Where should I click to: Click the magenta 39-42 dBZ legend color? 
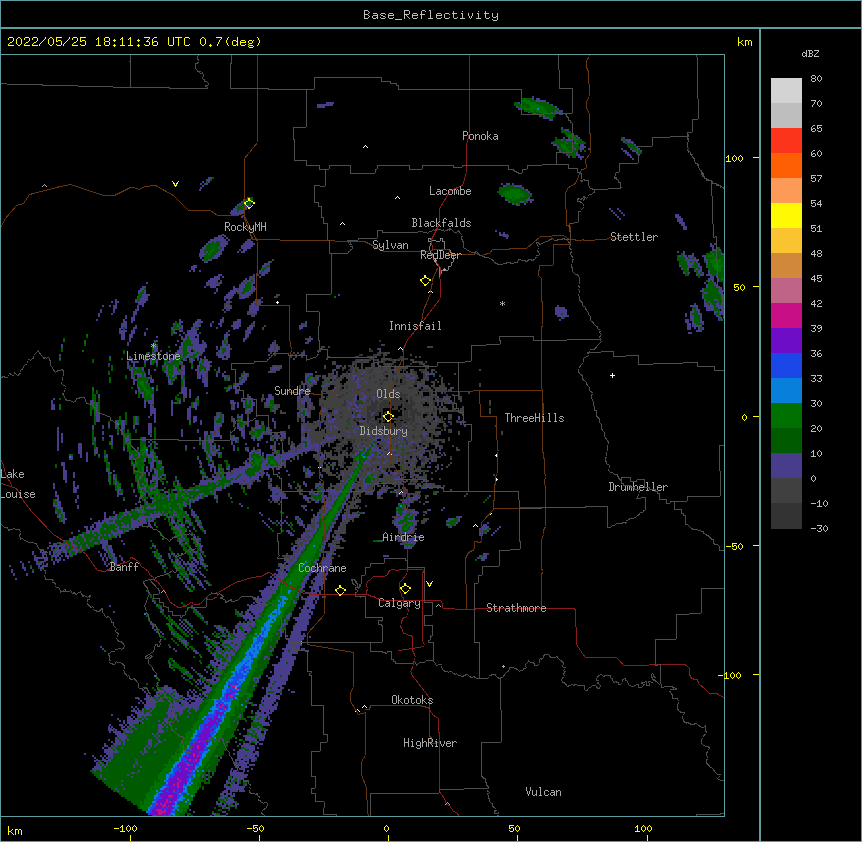[x=786, y=315]
